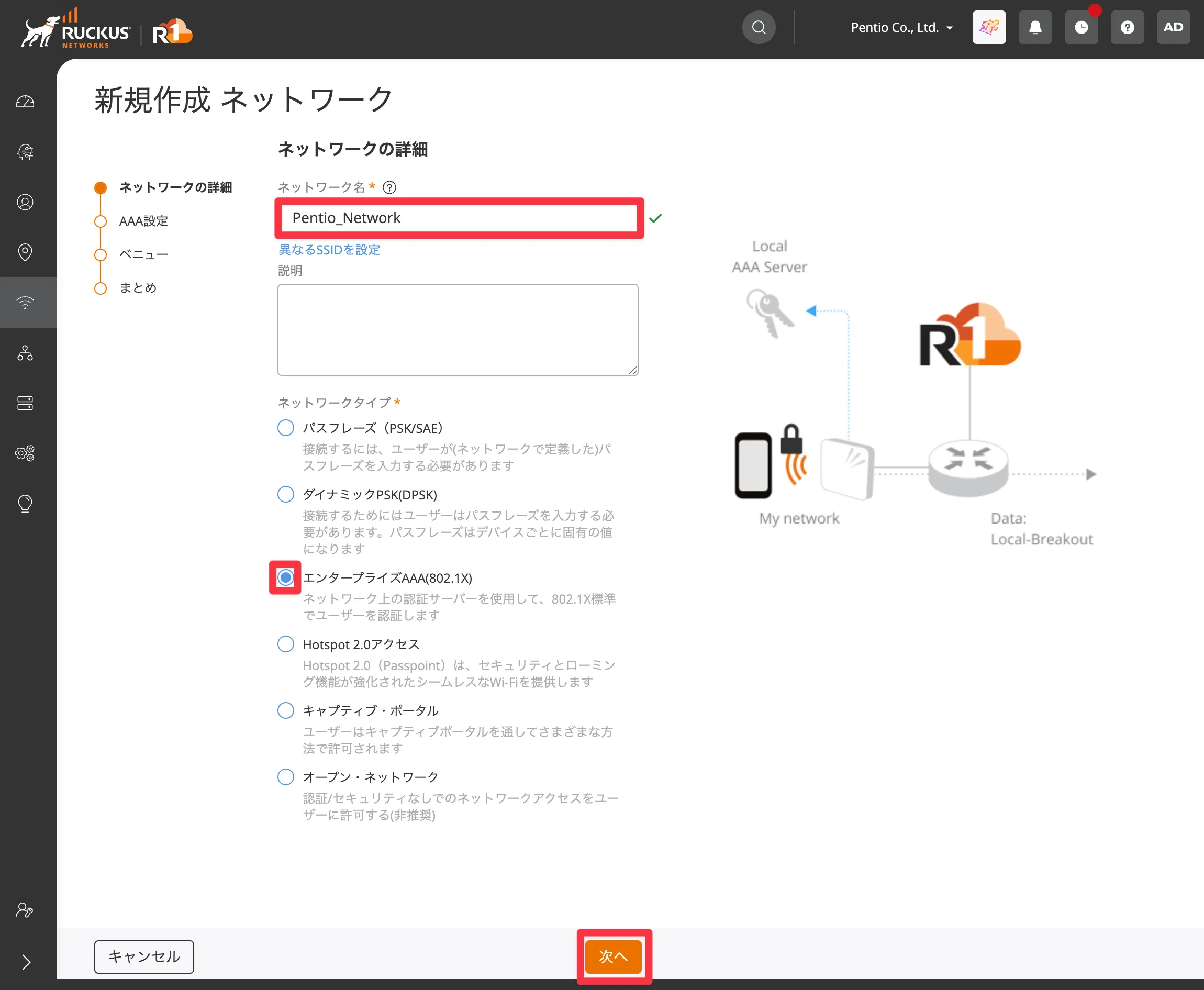Click the RUCKUS Networks logo
This screenshot has width=1204, height=990.
[x=76, y=28]
